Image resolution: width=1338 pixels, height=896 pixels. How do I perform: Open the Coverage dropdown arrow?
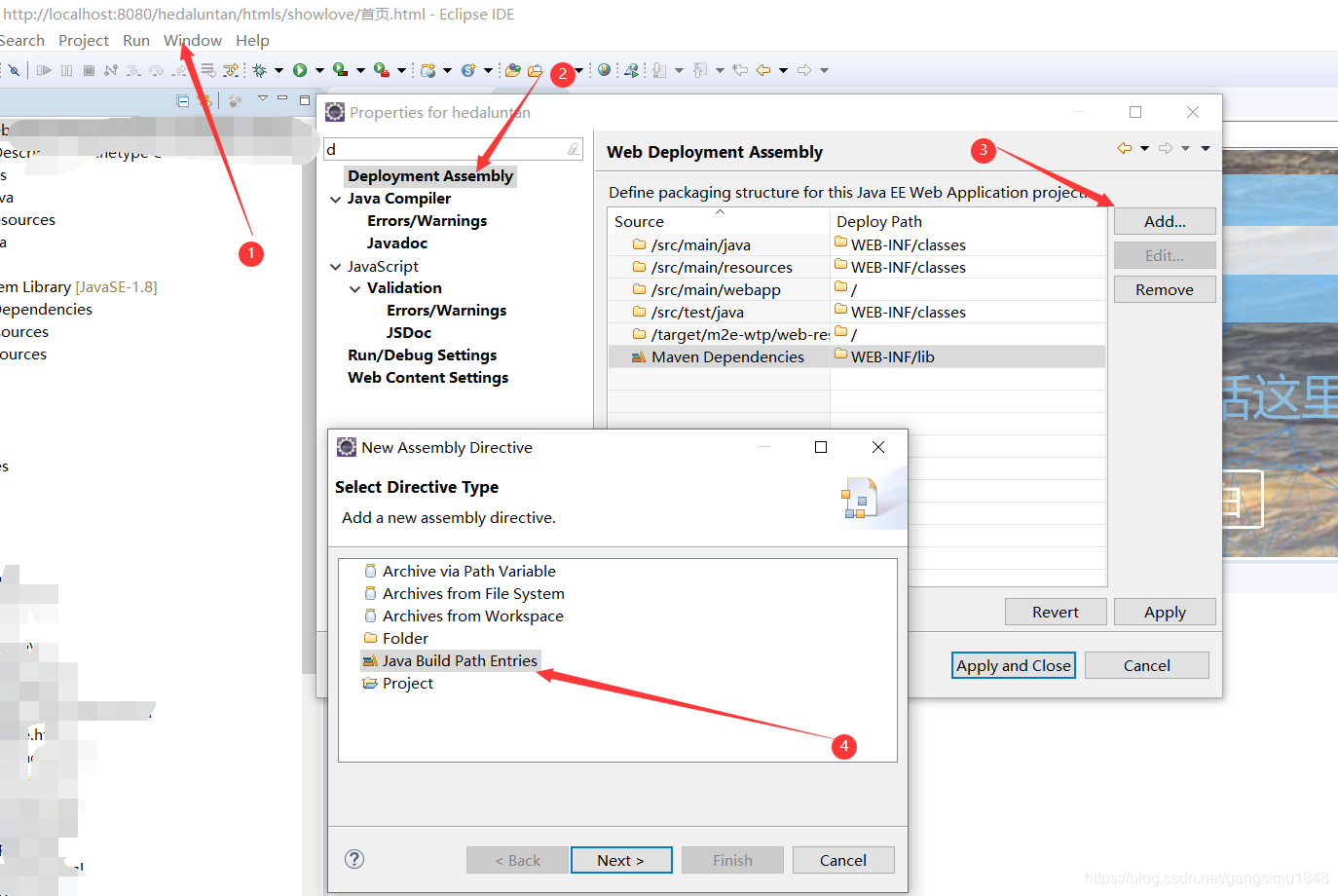[360, 70]
